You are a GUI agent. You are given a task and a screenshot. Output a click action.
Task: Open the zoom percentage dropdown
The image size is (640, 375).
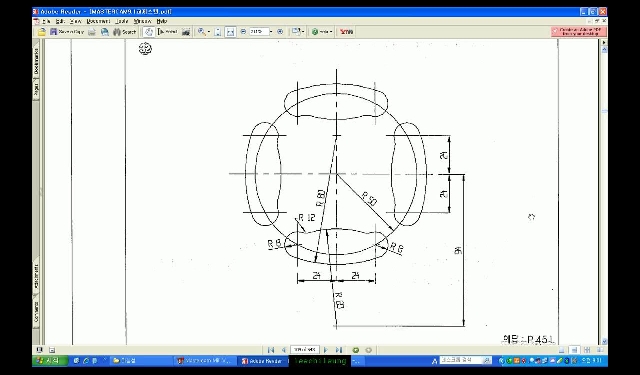(271, 31)
